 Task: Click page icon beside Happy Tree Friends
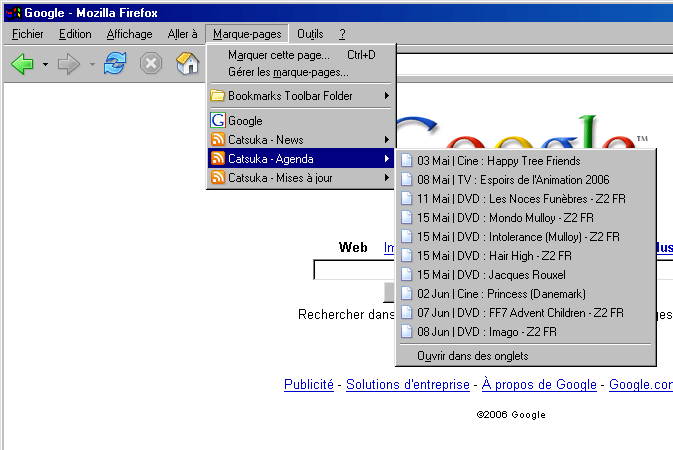tap(406, 160)
